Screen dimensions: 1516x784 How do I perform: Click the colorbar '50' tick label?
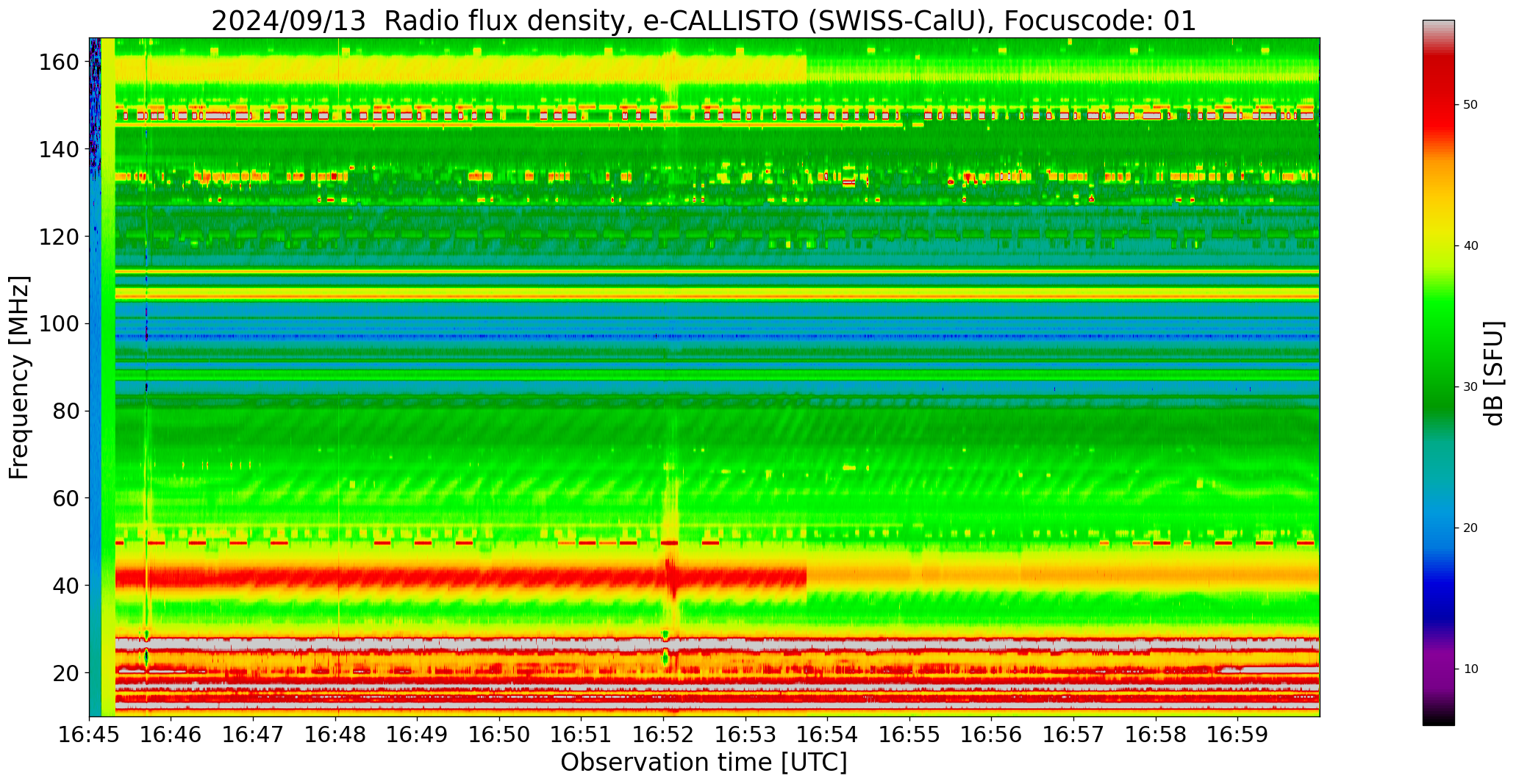coord(1470,105)
